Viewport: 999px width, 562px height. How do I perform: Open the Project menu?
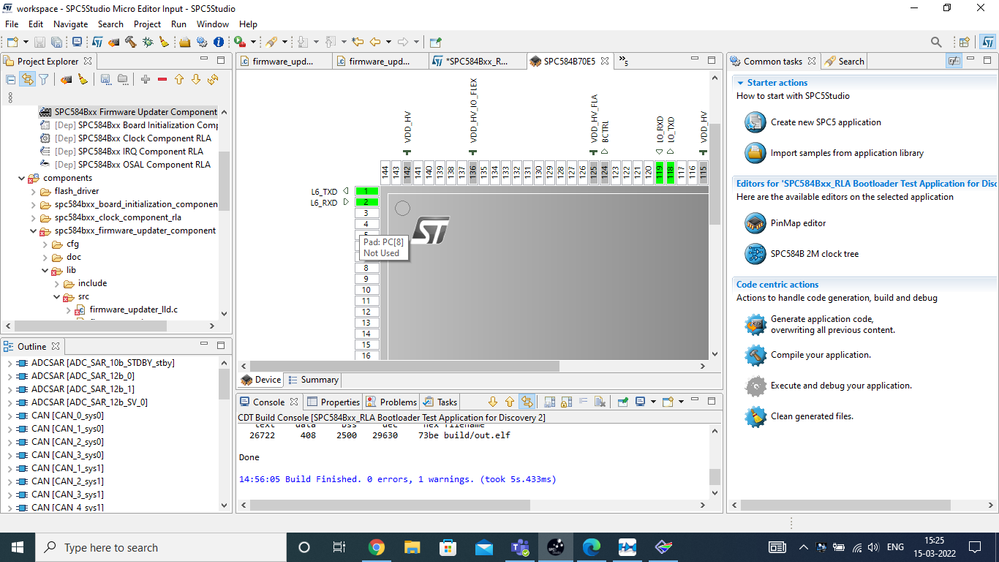pyautogui.click(x=147, y=24)
